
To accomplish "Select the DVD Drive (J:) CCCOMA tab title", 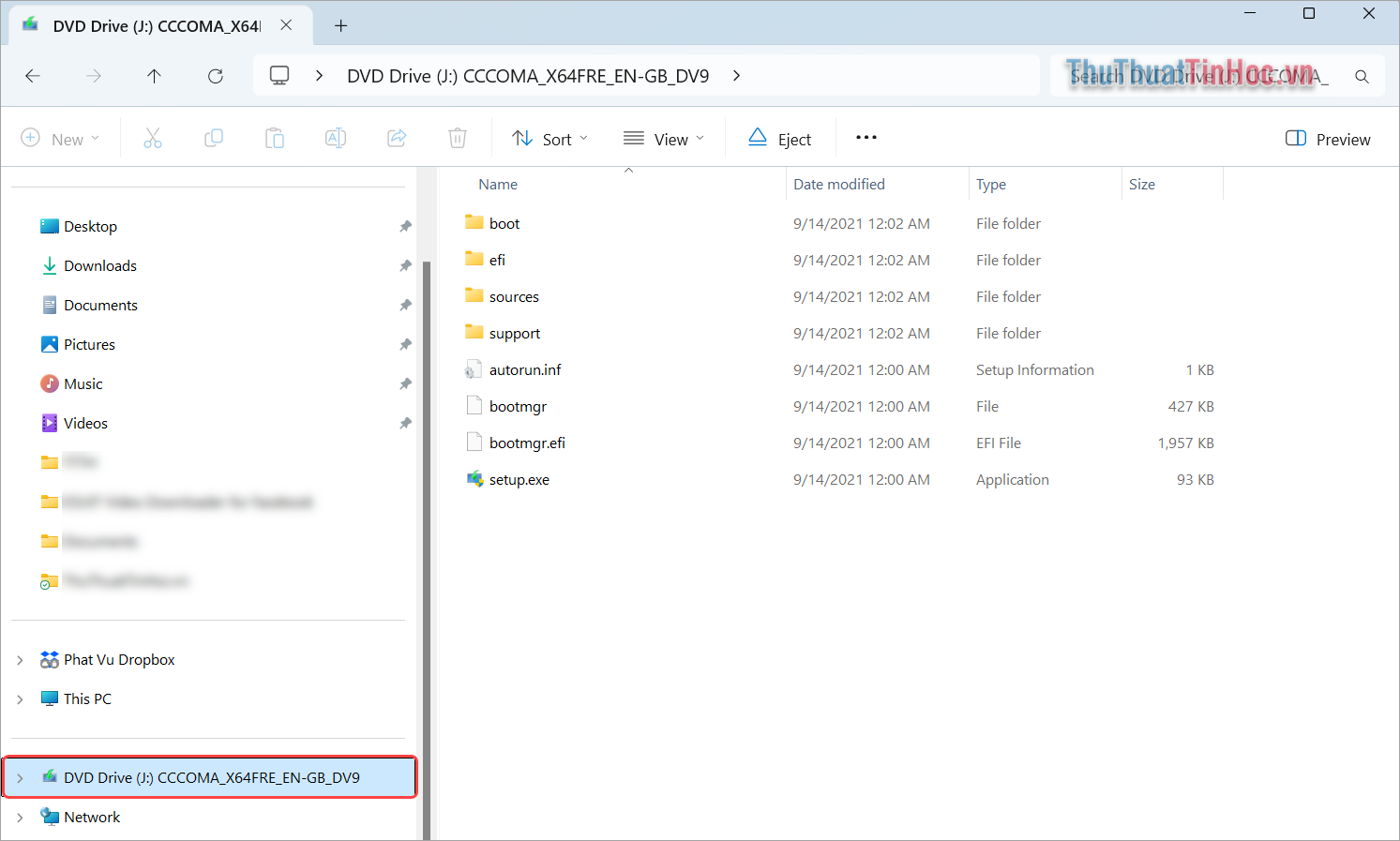I will pos(157,26).
